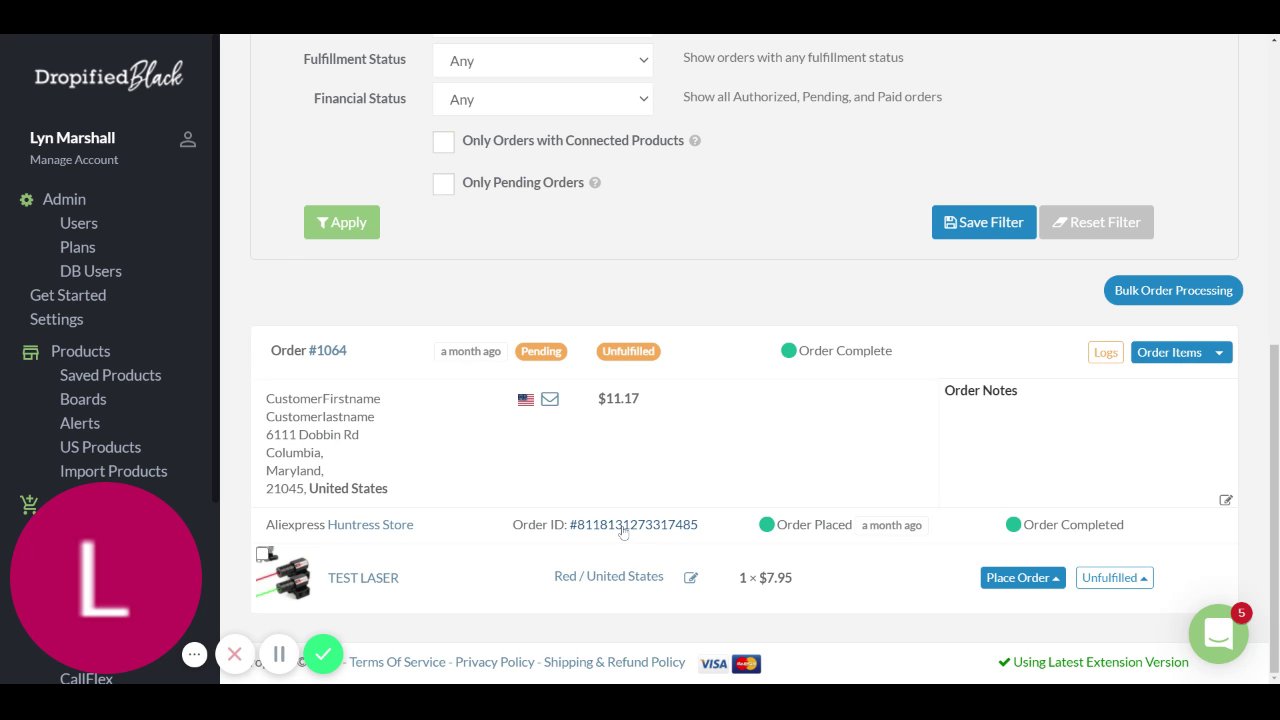Open Users in the Admin menu

(x=79, y=223)
